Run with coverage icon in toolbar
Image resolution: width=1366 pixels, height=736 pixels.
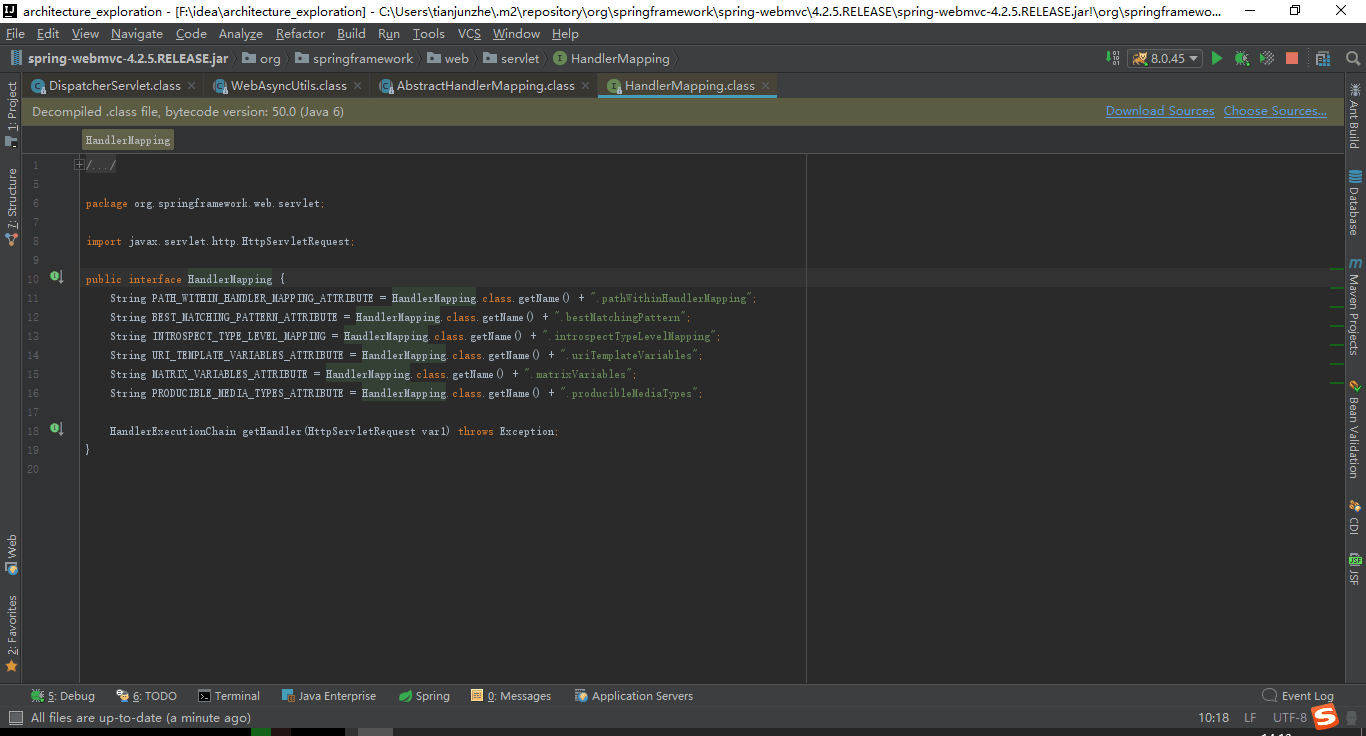click(x=1266, y=58)
